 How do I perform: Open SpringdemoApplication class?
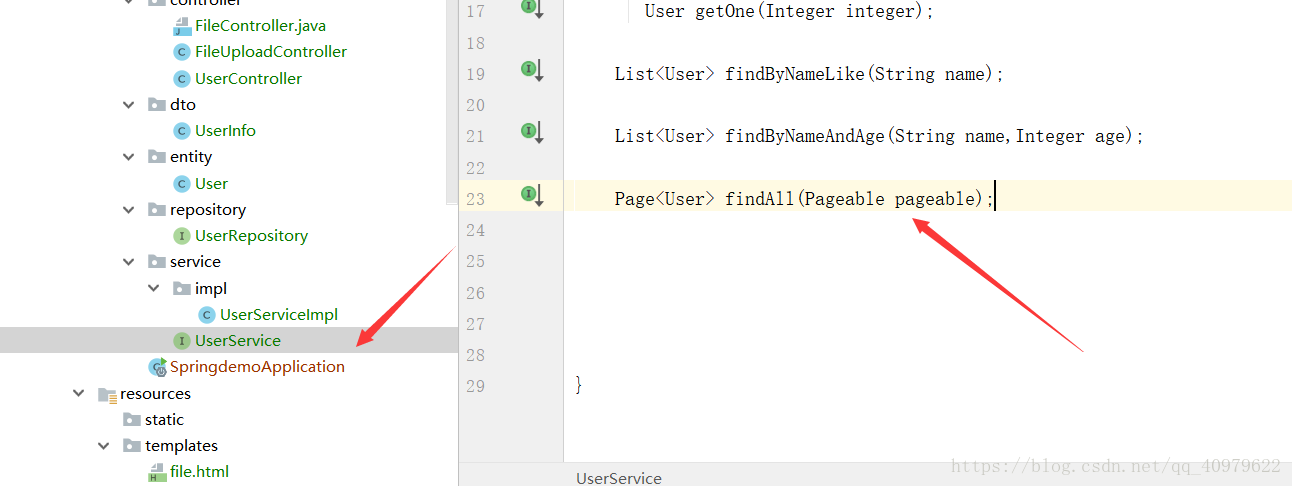[257, 366]
